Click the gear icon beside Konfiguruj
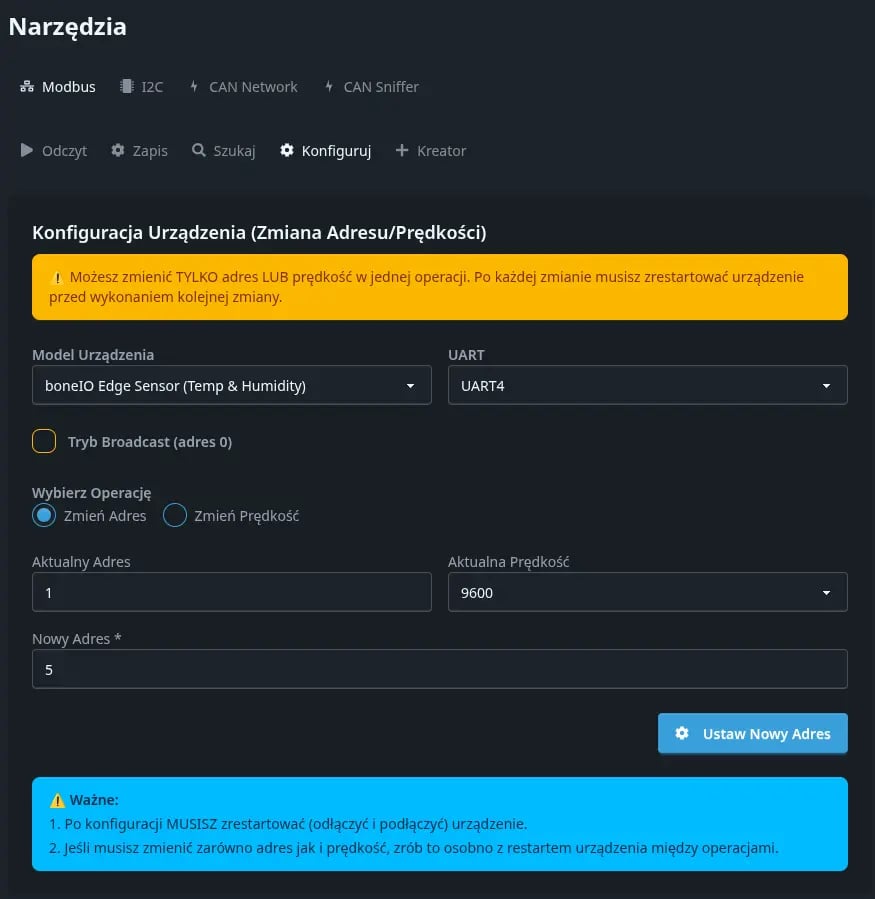Screen dimensions: 875x899 click(287, 150)
